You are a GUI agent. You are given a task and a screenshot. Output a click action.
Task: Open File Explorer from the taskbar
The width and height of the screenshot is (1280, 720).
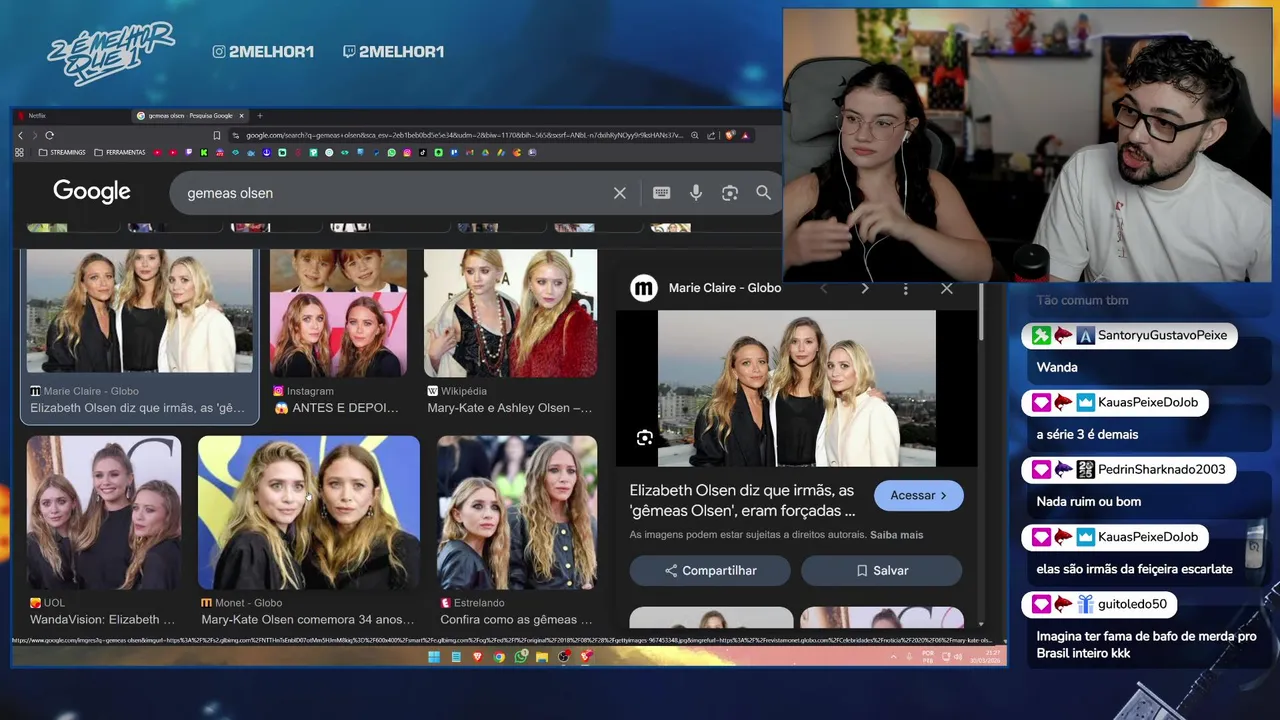point(542,657)
